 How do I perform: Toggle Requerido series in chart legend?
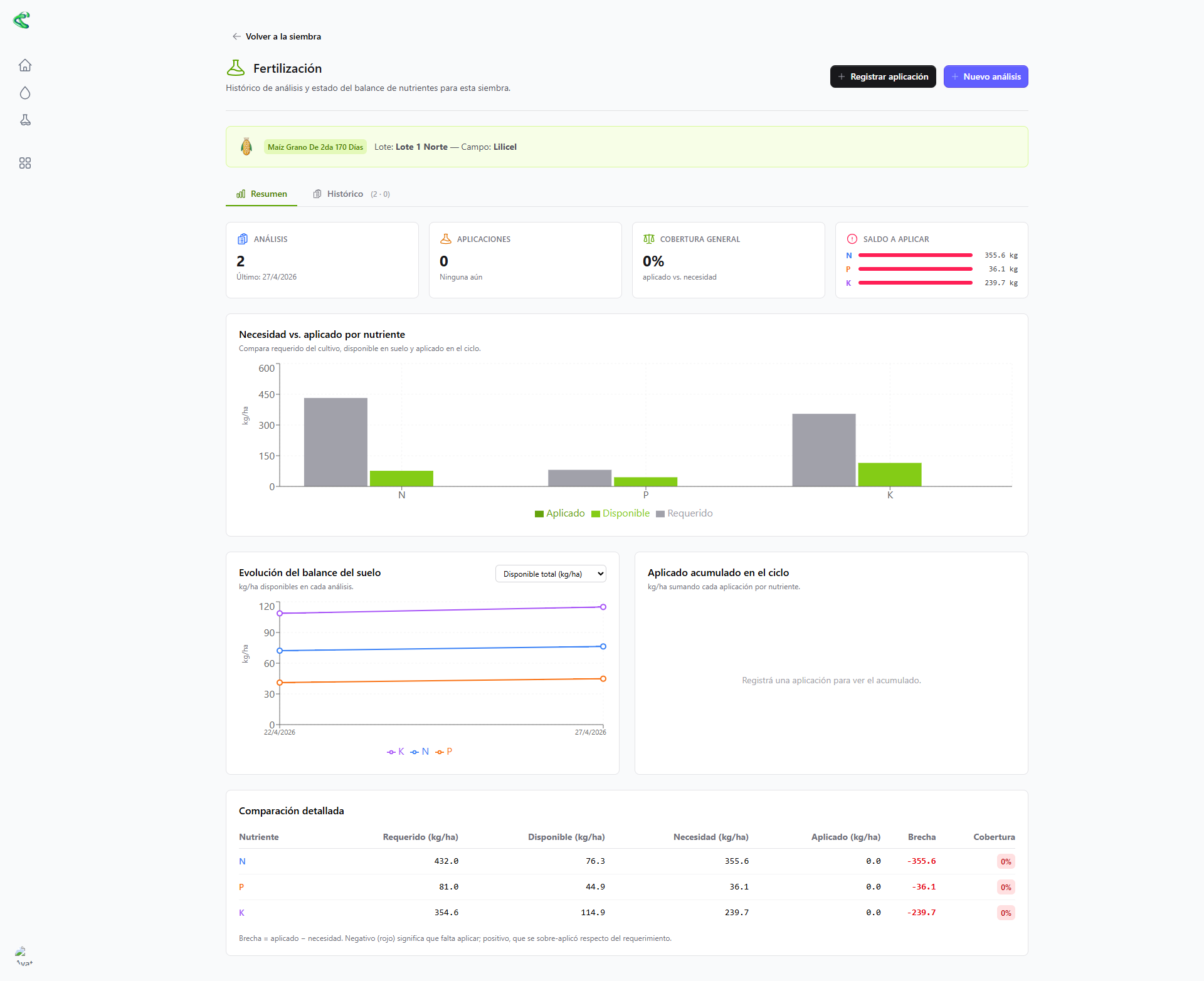pos(684,513)
